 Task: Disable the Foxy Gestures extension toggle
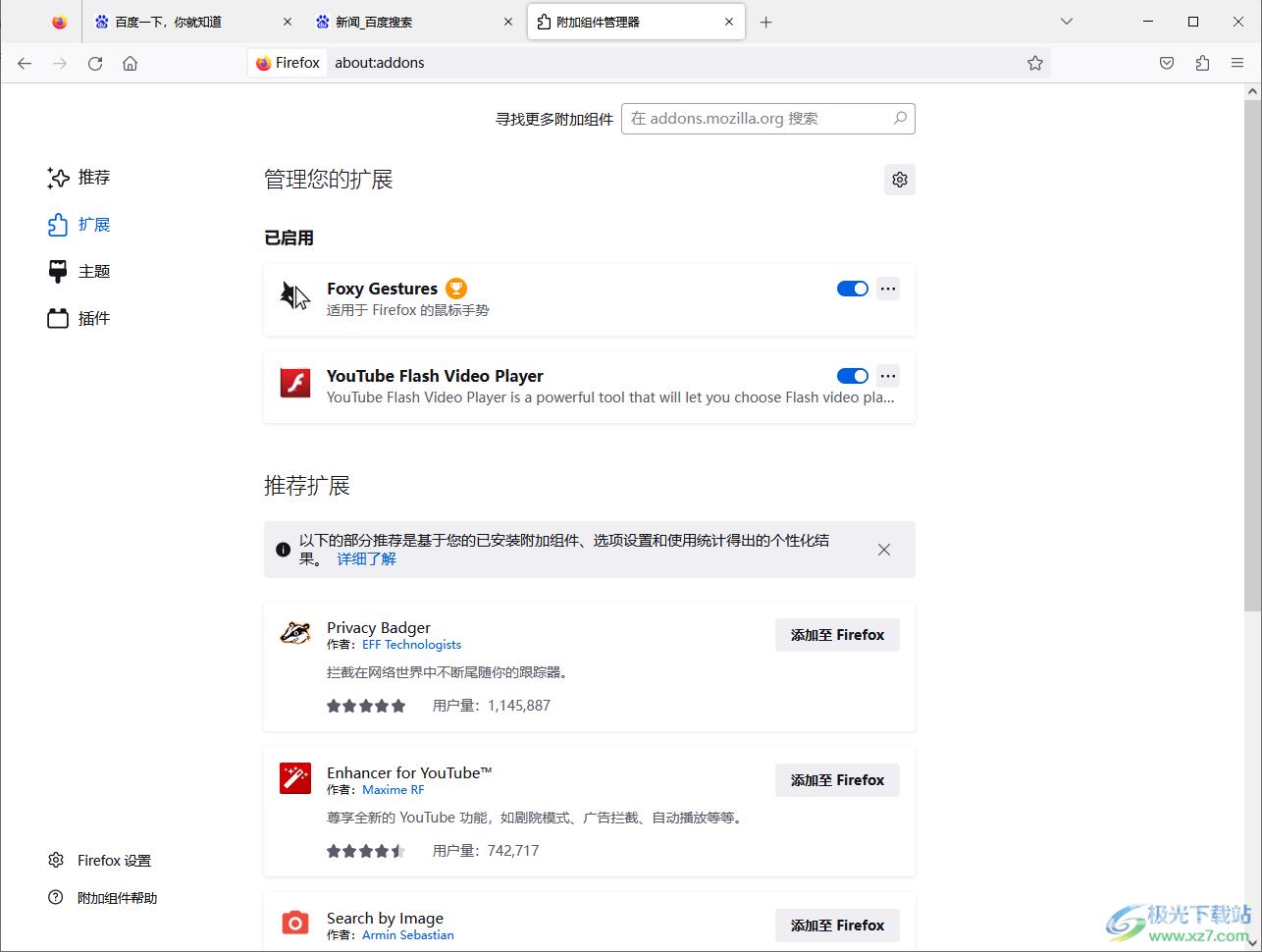click(853, 289)
